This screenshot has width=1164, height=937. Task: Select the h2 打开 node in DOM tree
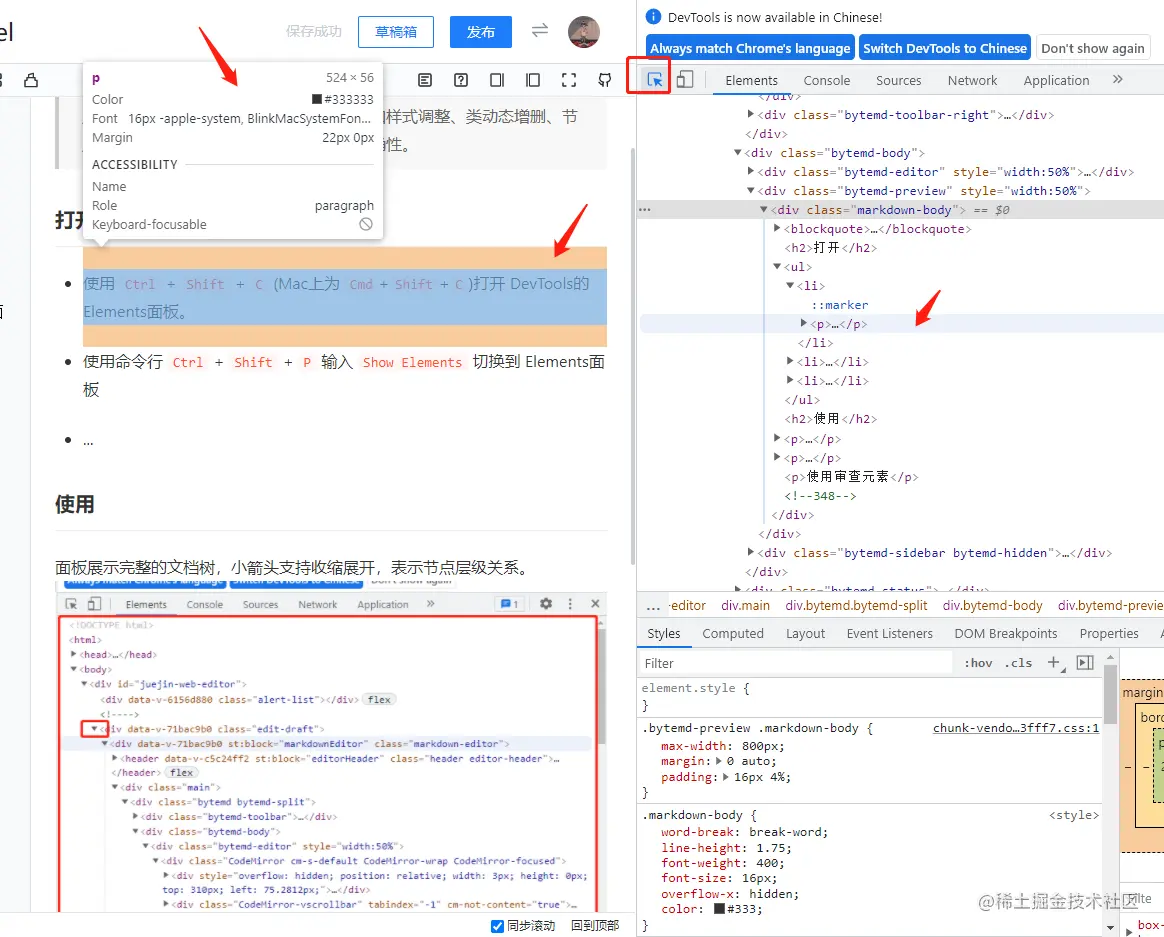(x=831, y=248)
